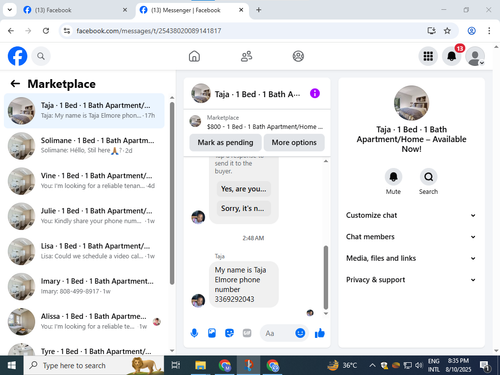Open the Imary conversation
The image size is (500, 375).
coord(84,286)
